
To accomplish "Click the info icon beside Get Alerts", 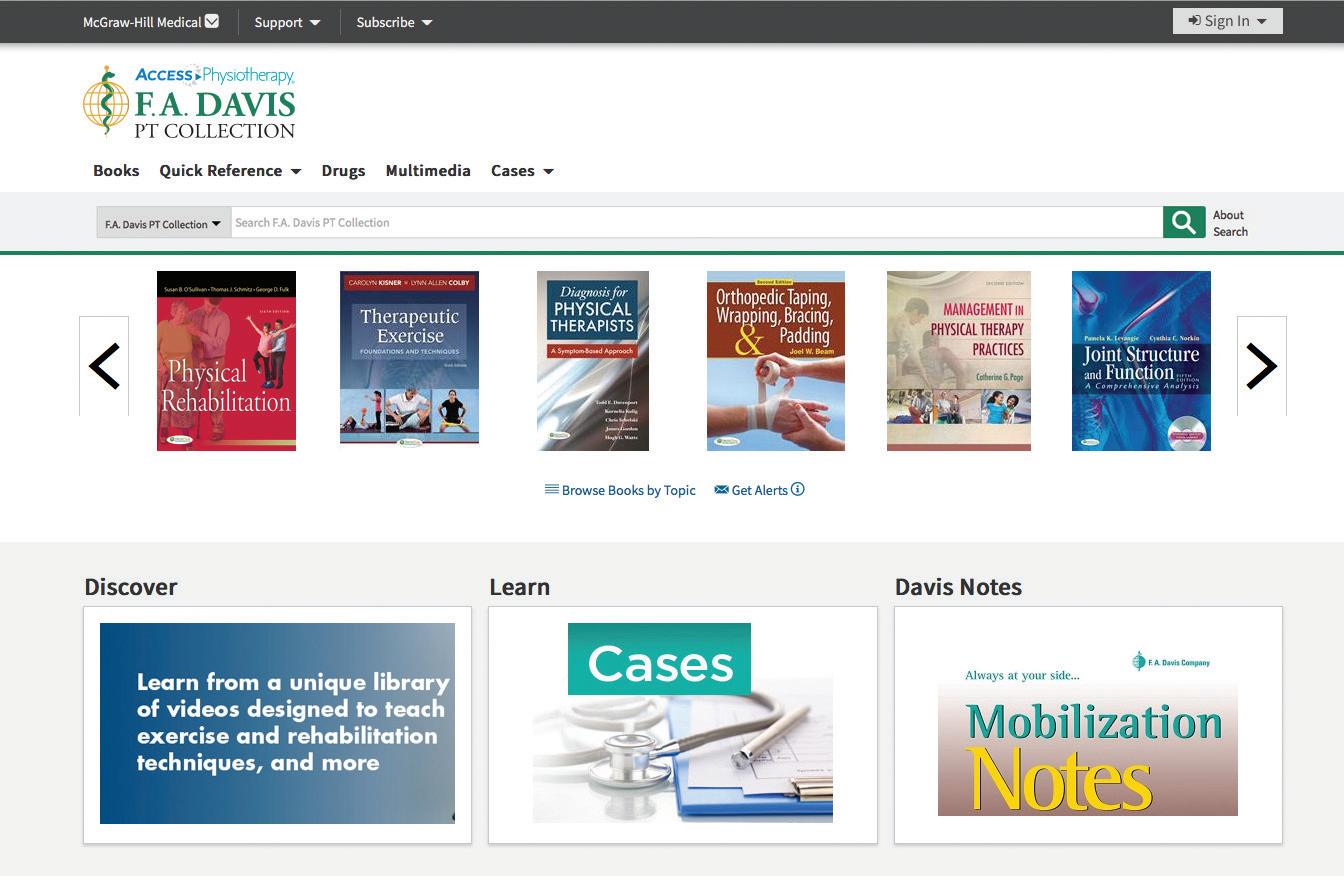I will (798, 489).
